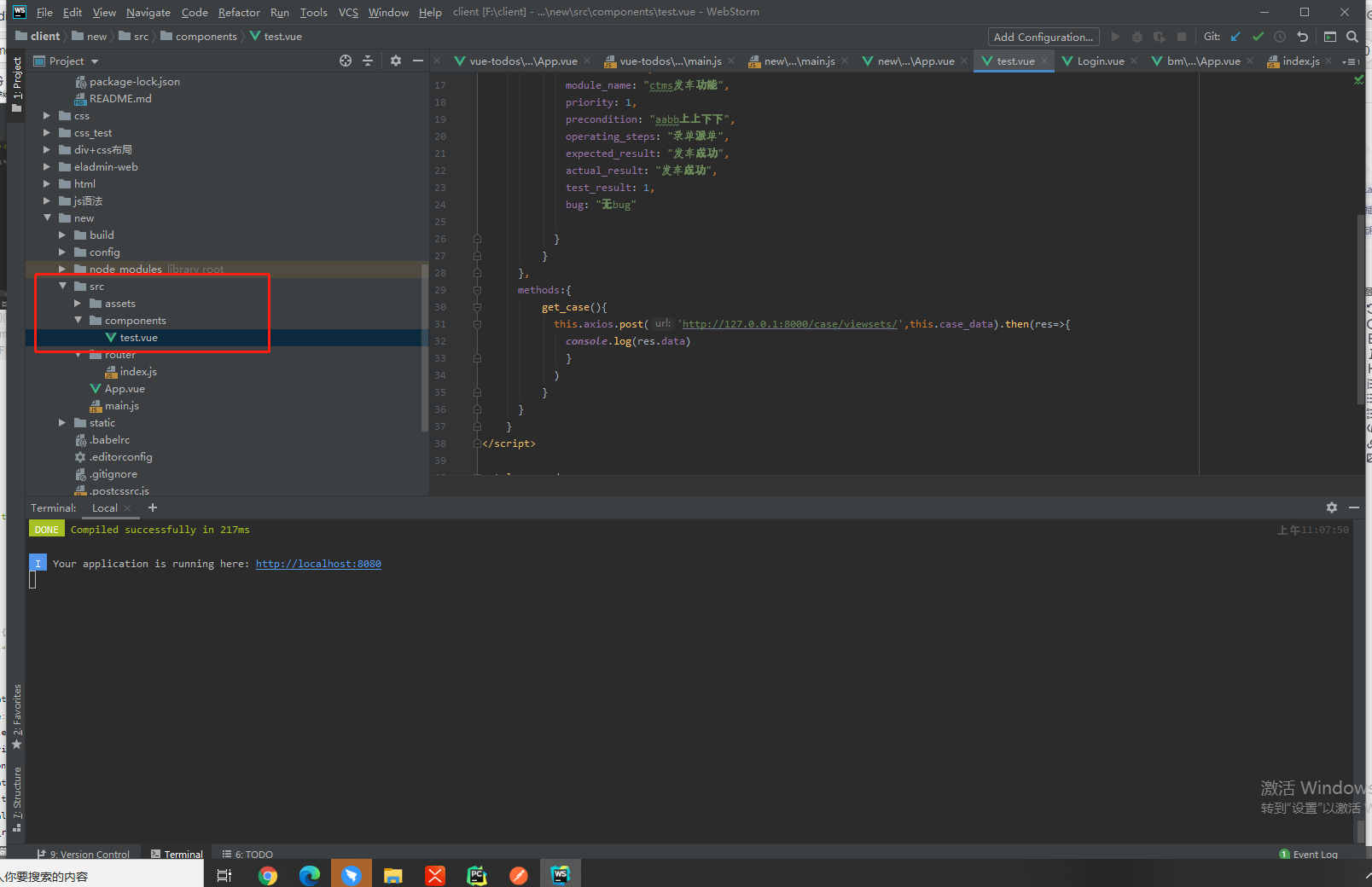Viewport: 1372px width, 887px height.
Task: Toggle 2: Favorites tool window
Action: point(17,716)
